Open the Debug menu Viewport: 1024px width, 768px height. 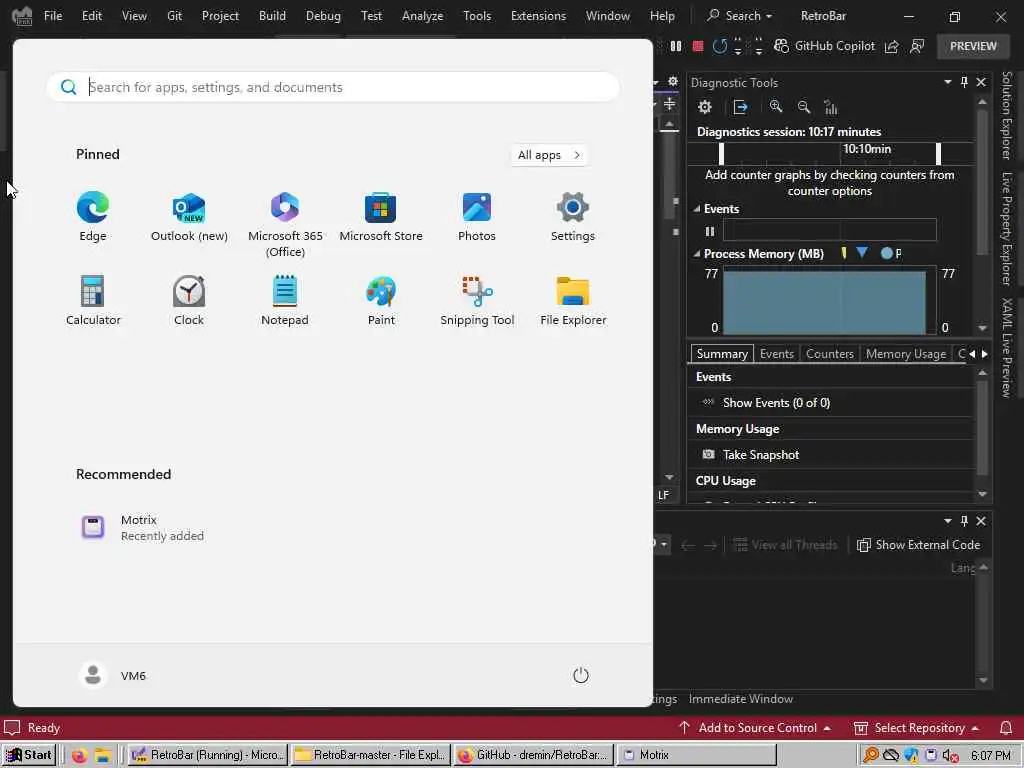(x=323, y=16)
